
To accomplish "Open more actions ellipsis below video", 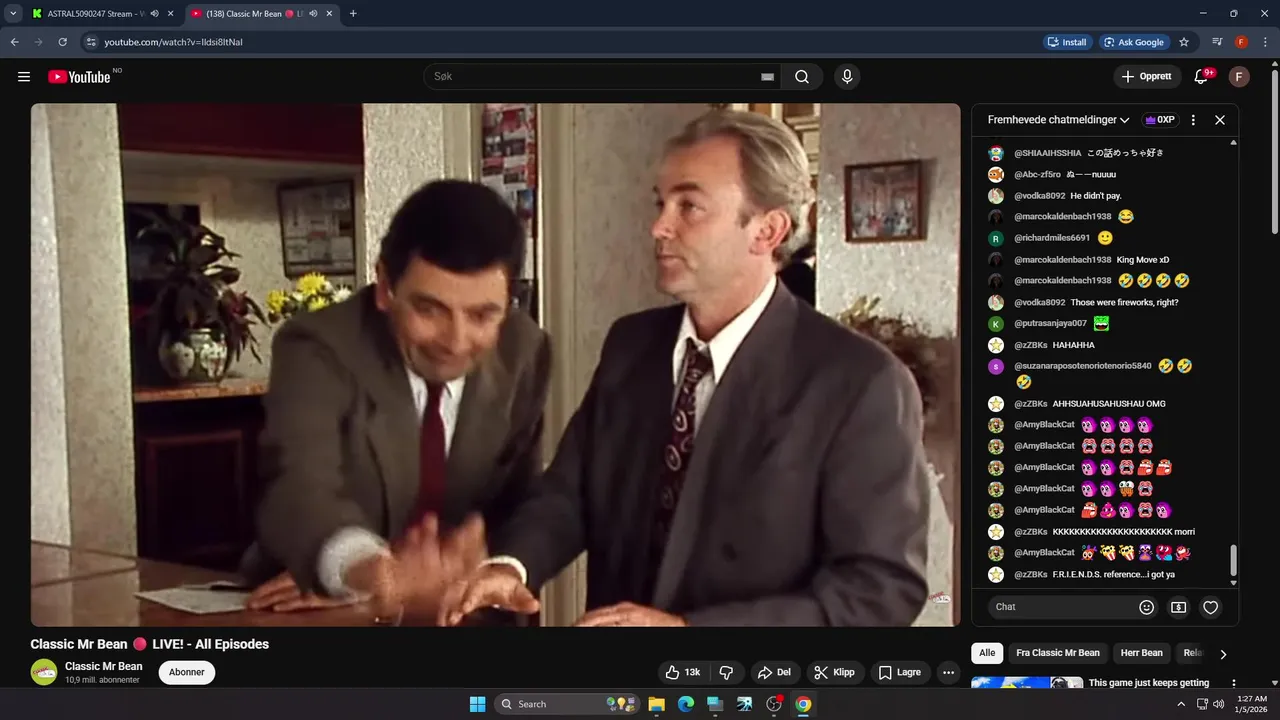I will pos(949,672).
